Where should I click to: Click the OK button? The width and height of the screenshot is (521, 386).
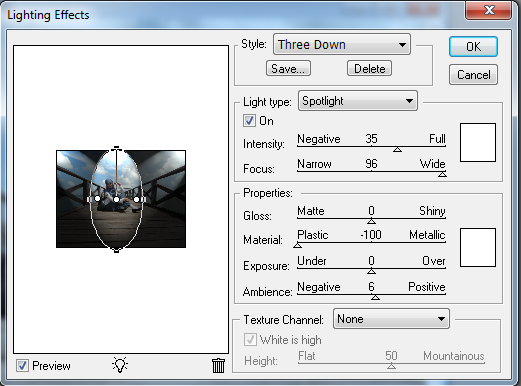click(473, 47)
